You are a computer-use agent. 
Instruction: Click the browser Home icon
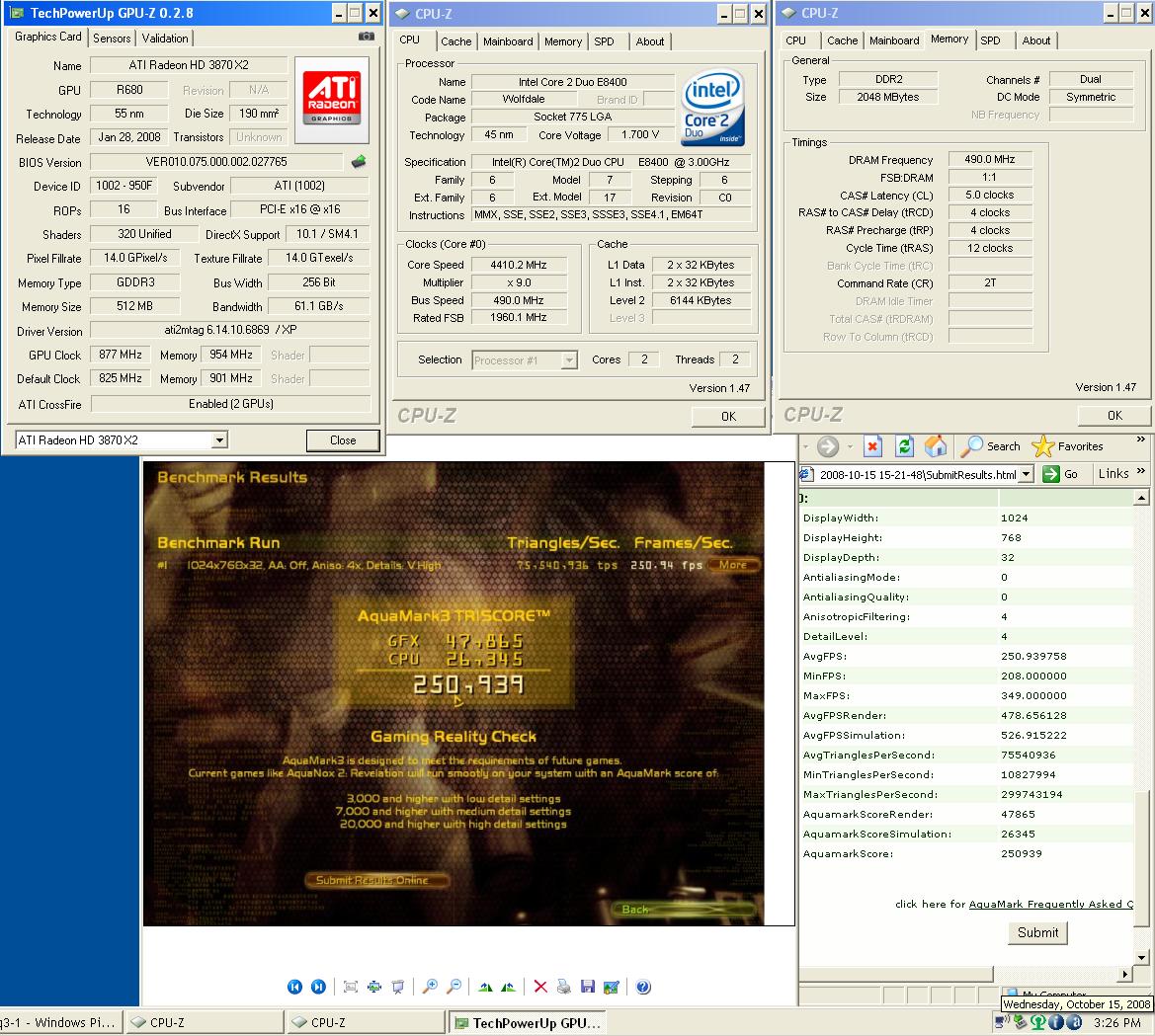coord(936,446)
